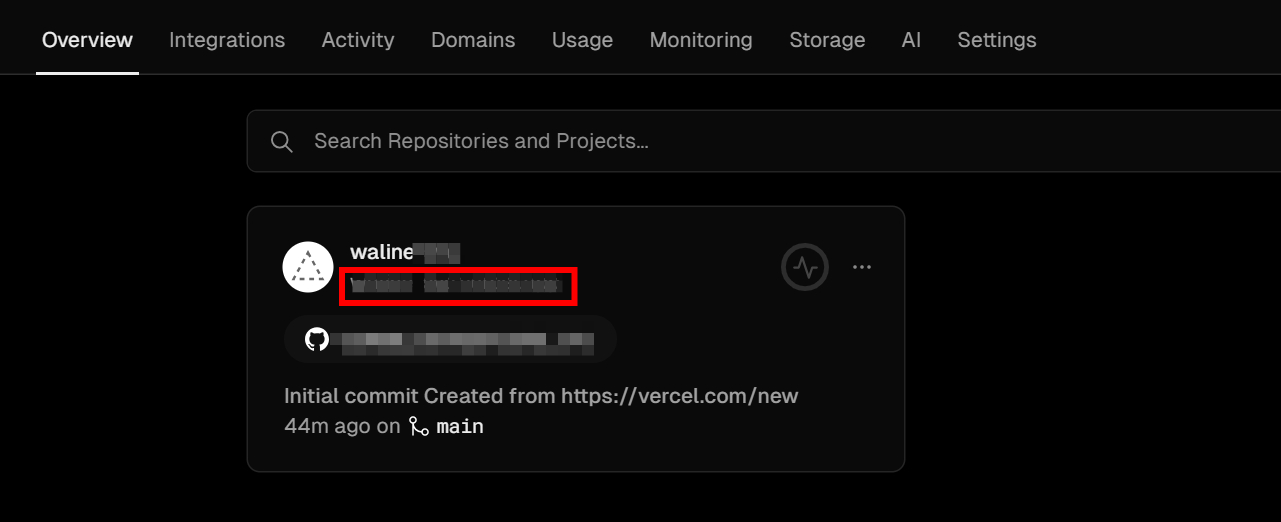Open the Initial commit message link
This screenshot has width=1281, height=522.
541,396
